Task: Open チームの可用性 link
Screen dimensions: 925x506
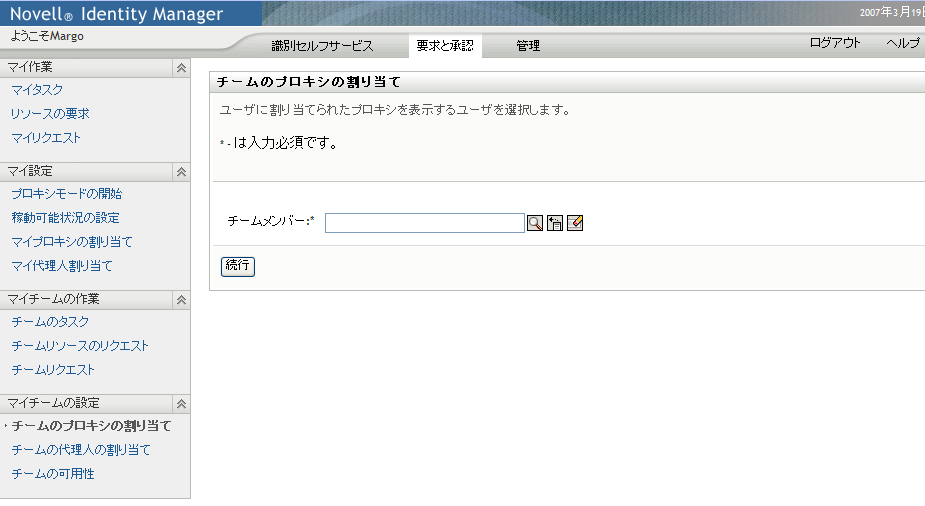Action: click(x=53, y=474)
